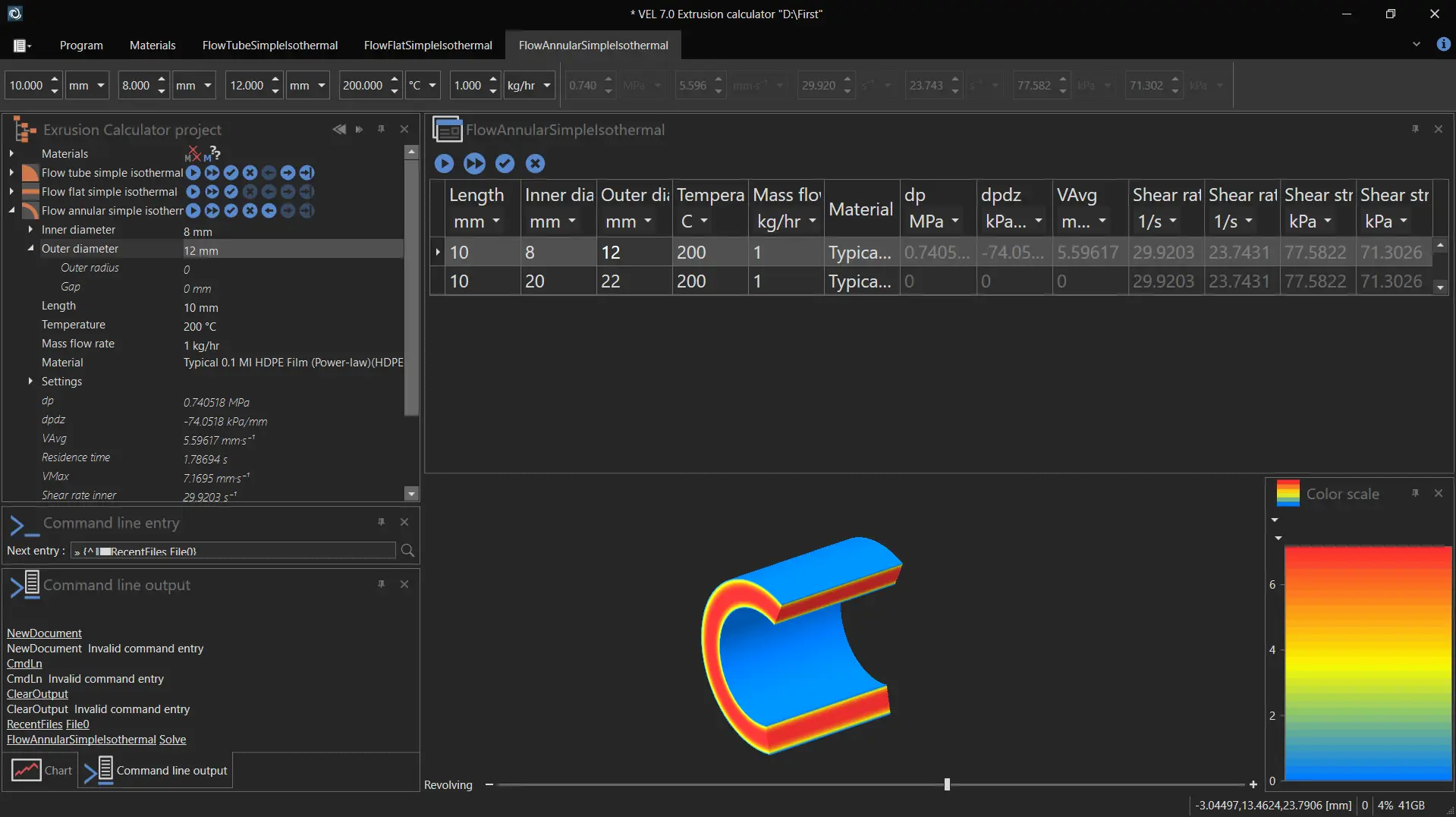
Task: Click the Next entry command input field
Action: pyautogui.click(x=233, y=551)
